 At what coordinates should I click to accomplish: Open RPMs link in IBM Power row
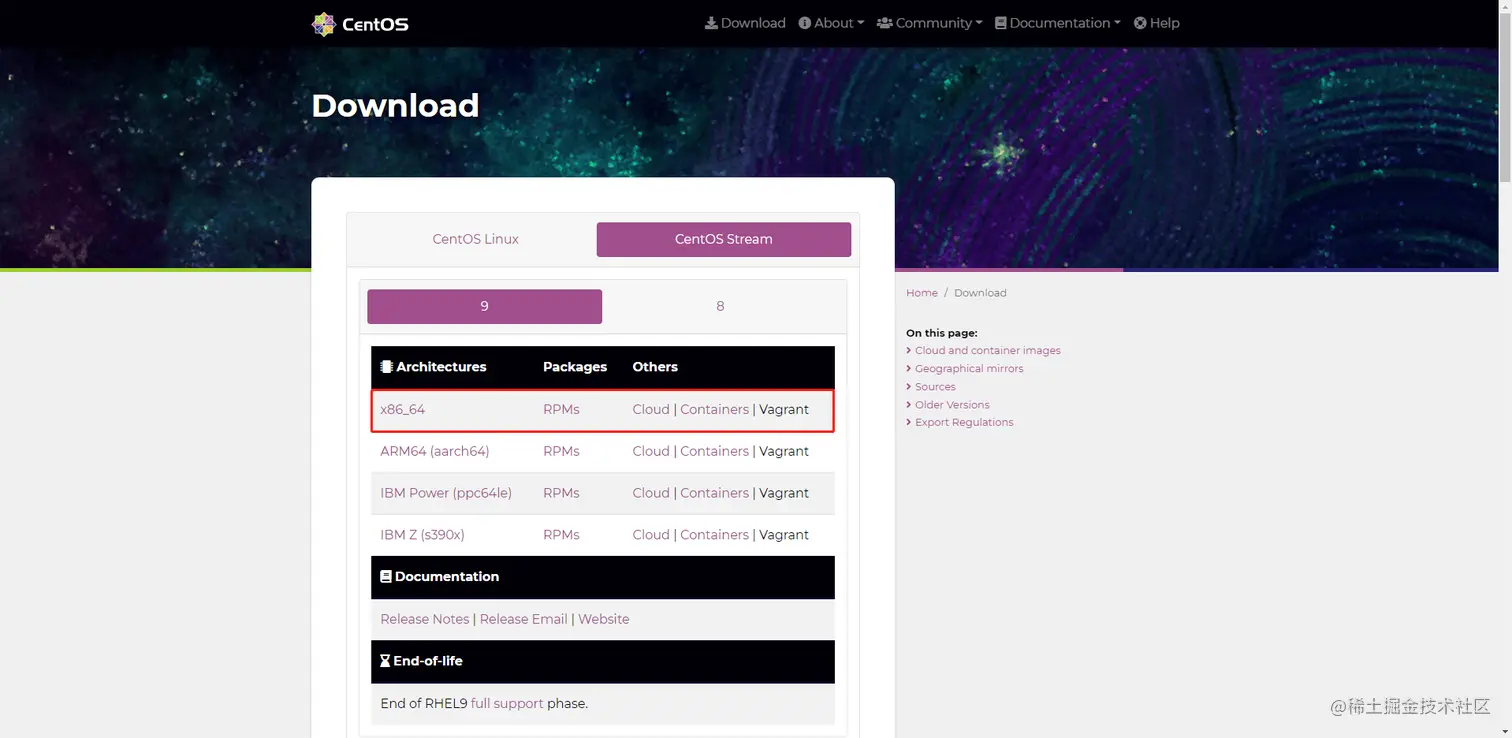click(x=561, y=493)
